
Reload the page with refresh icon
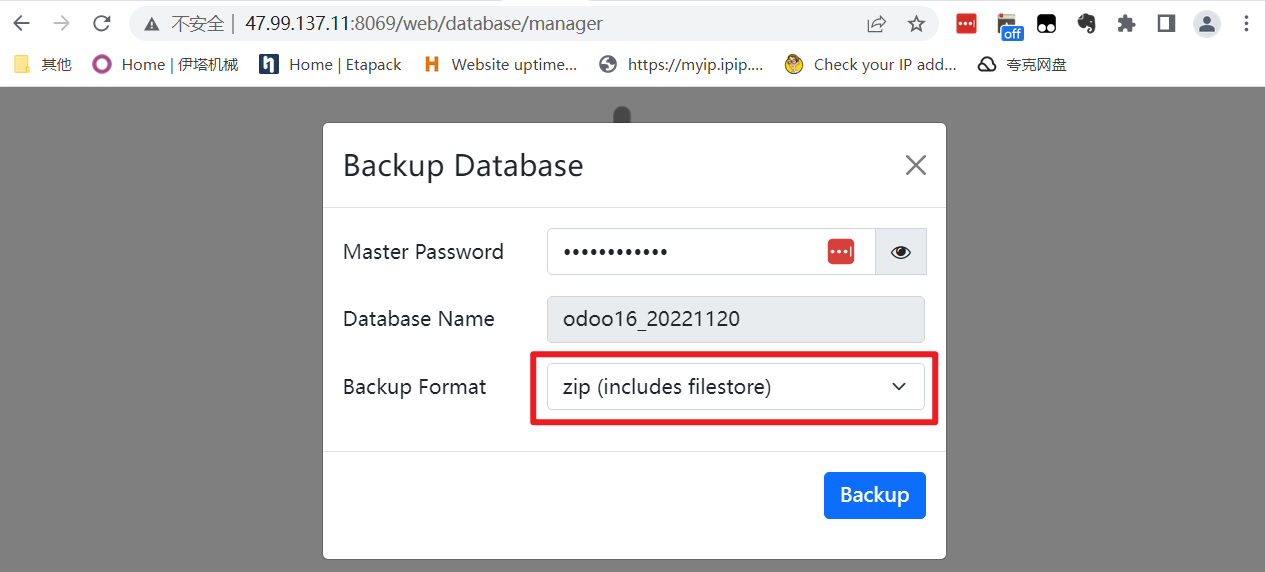[101, 23]
